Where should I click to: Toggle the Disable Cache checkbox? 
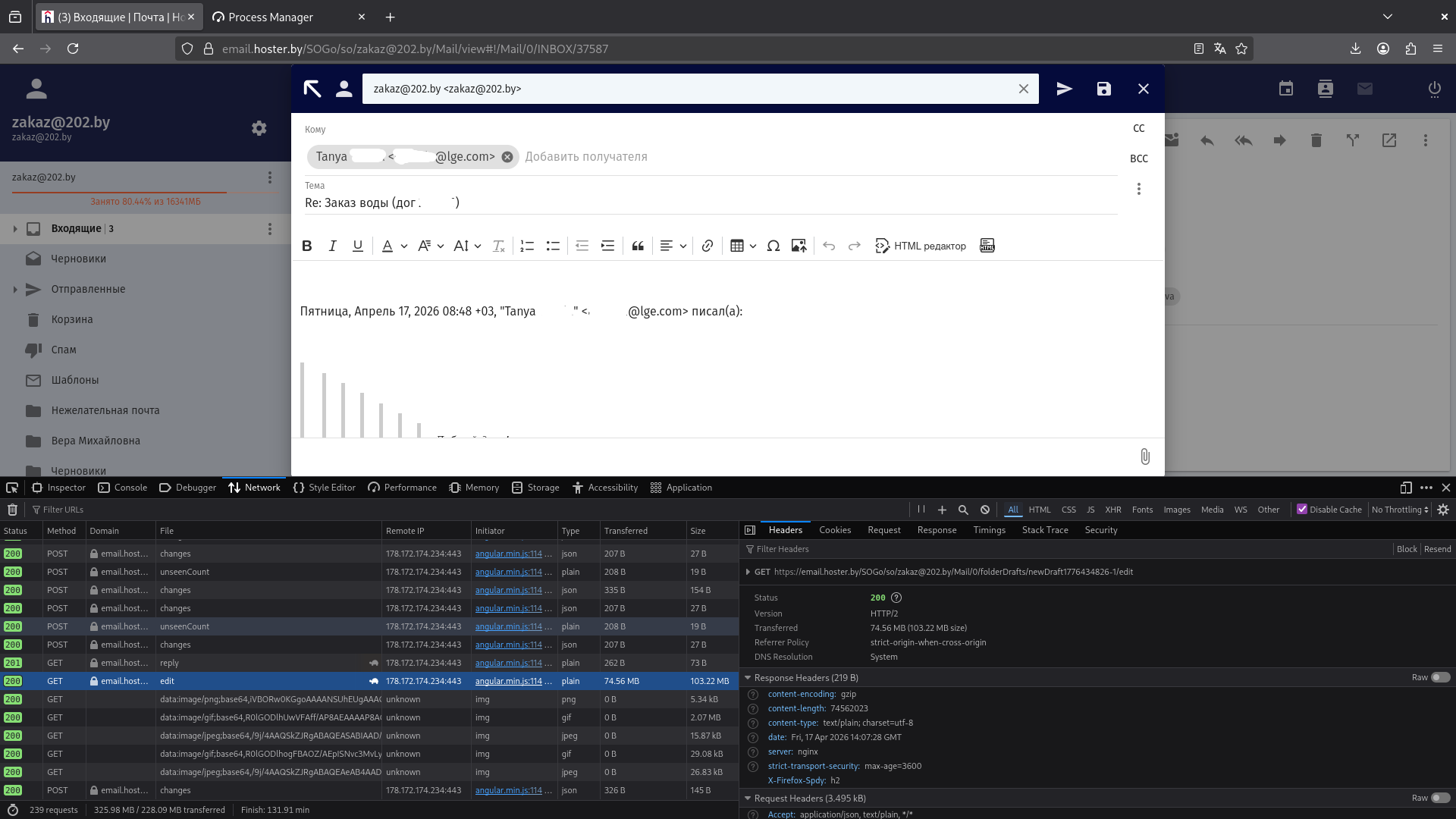point(1302,510)
